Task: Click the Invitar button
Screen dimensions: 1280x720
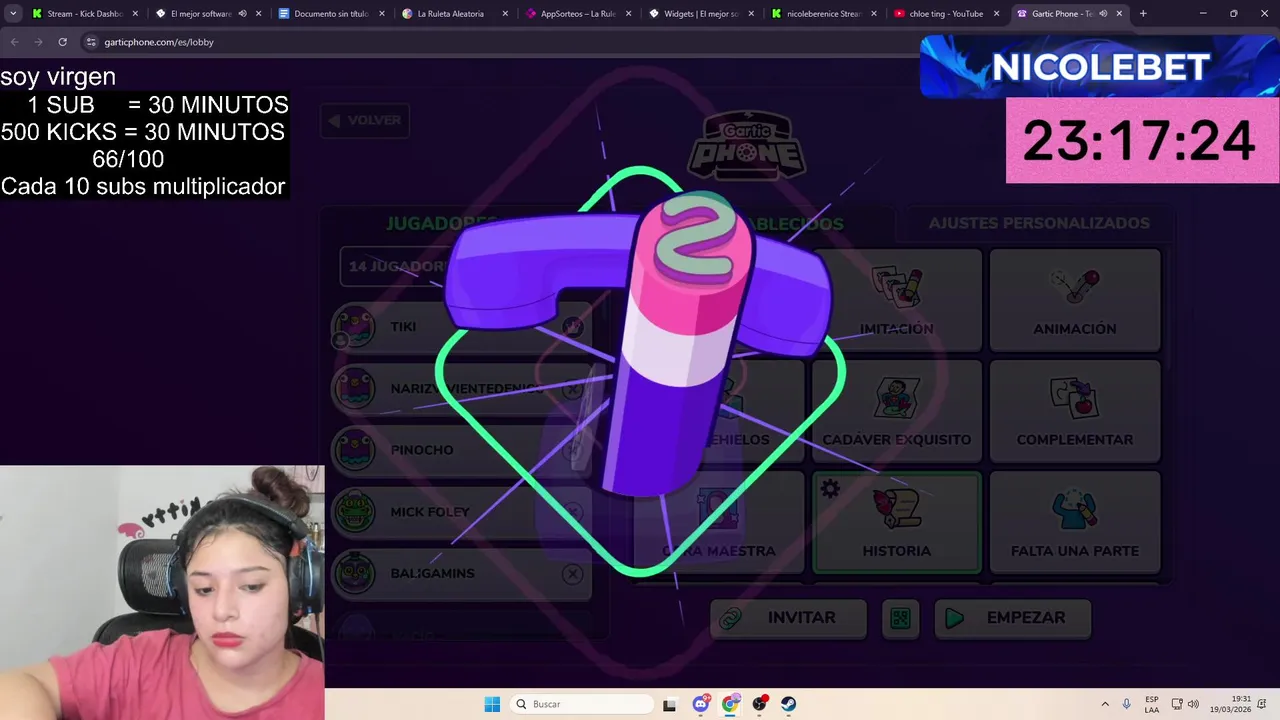Action: pyautogui.click(x=788, y=618)
